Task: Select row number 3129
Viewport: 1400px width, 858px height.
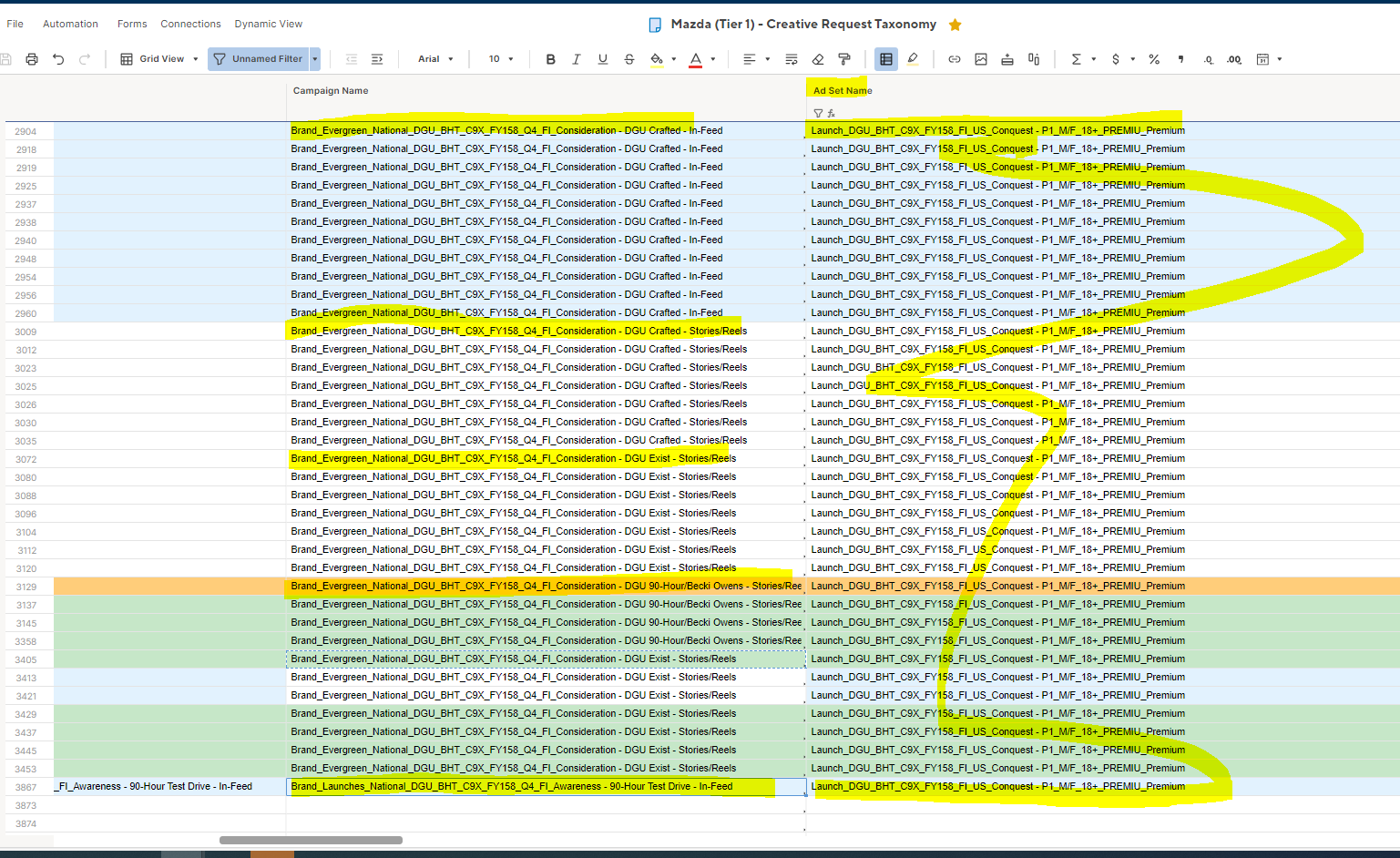Action: point(26,587)
